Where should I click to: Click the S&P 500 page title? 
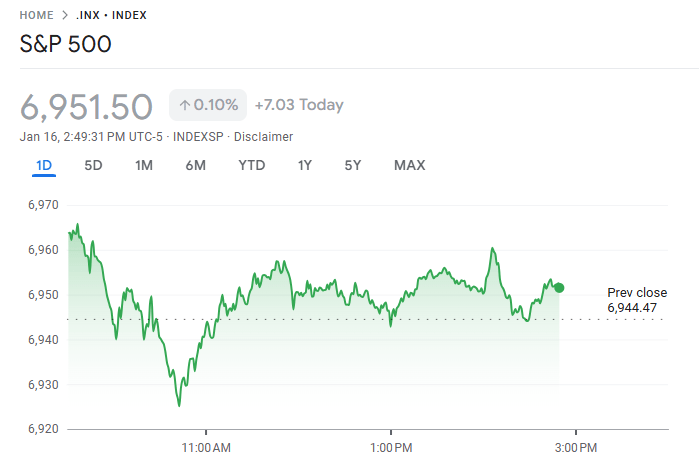(x=66, y=45)
